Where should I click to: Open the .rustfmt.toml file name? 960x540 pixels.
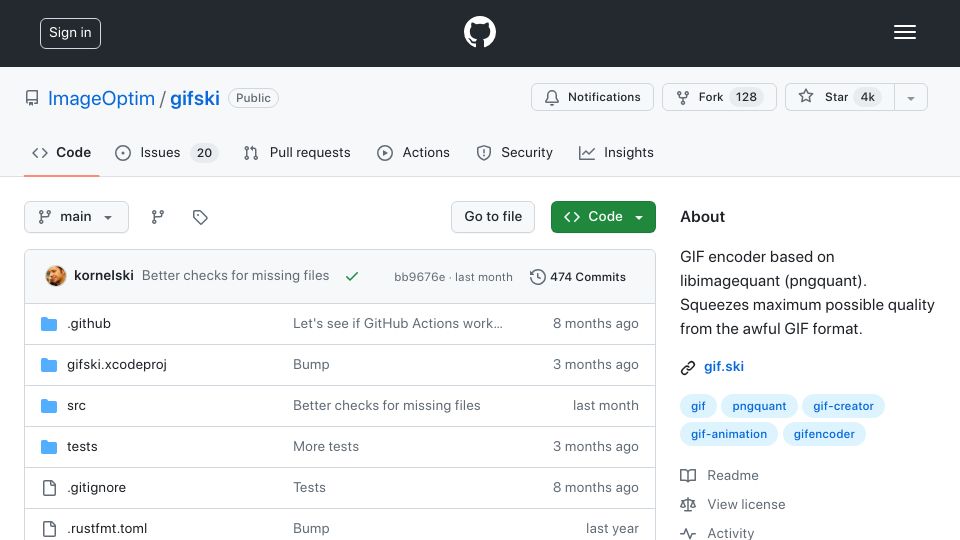coord(107,528)
